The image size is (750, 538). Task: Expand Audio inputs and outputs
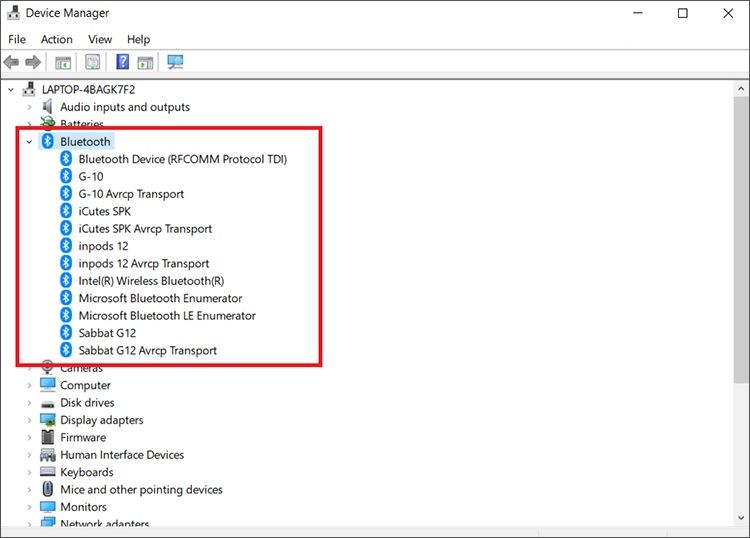[29, 107]
